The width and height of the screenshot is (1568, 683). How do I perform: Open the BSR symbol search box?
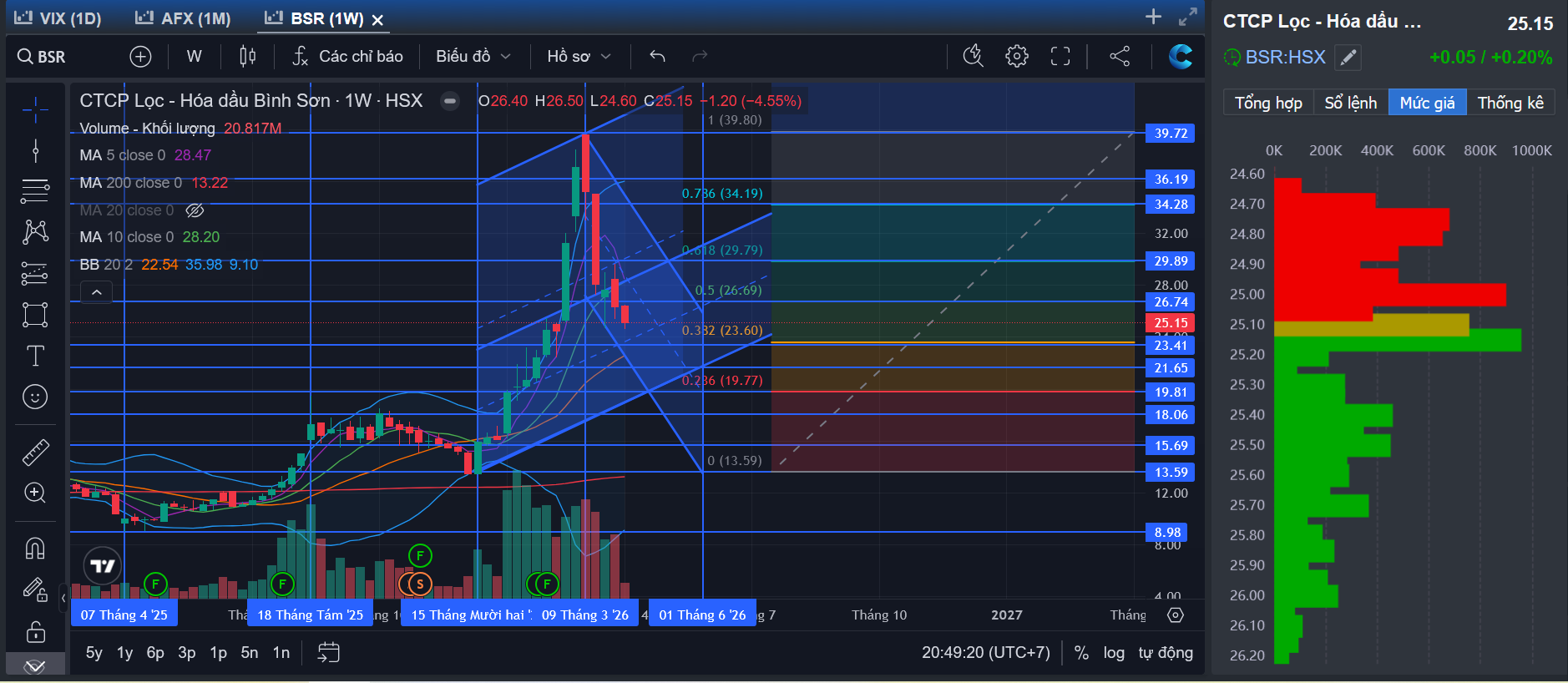point(42,57)
